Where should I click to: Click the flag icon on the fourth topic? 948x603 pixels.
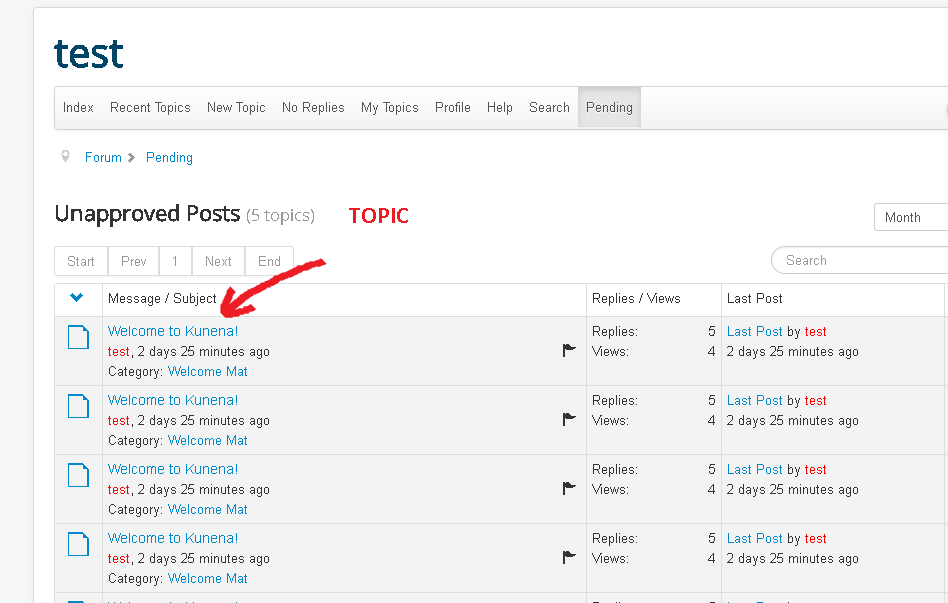pos(569,557)
